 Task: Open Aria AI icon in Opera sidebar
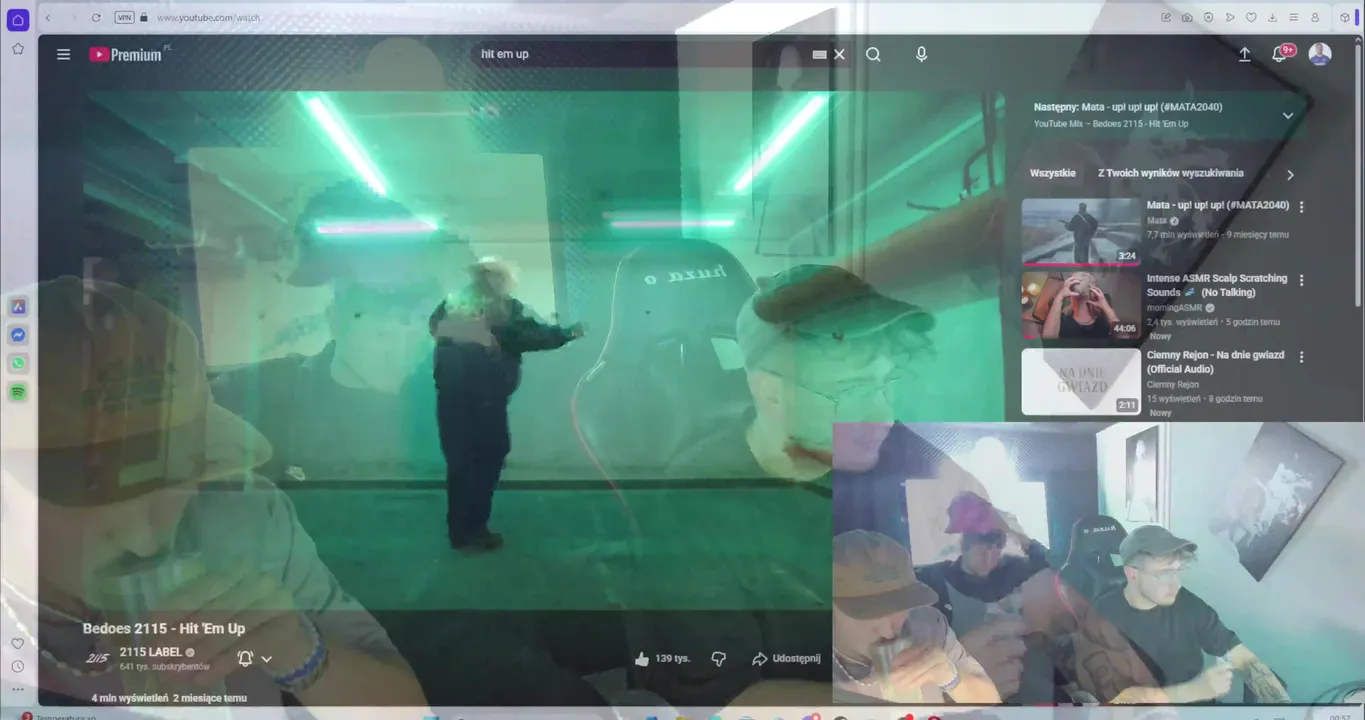tap(18, 307)
